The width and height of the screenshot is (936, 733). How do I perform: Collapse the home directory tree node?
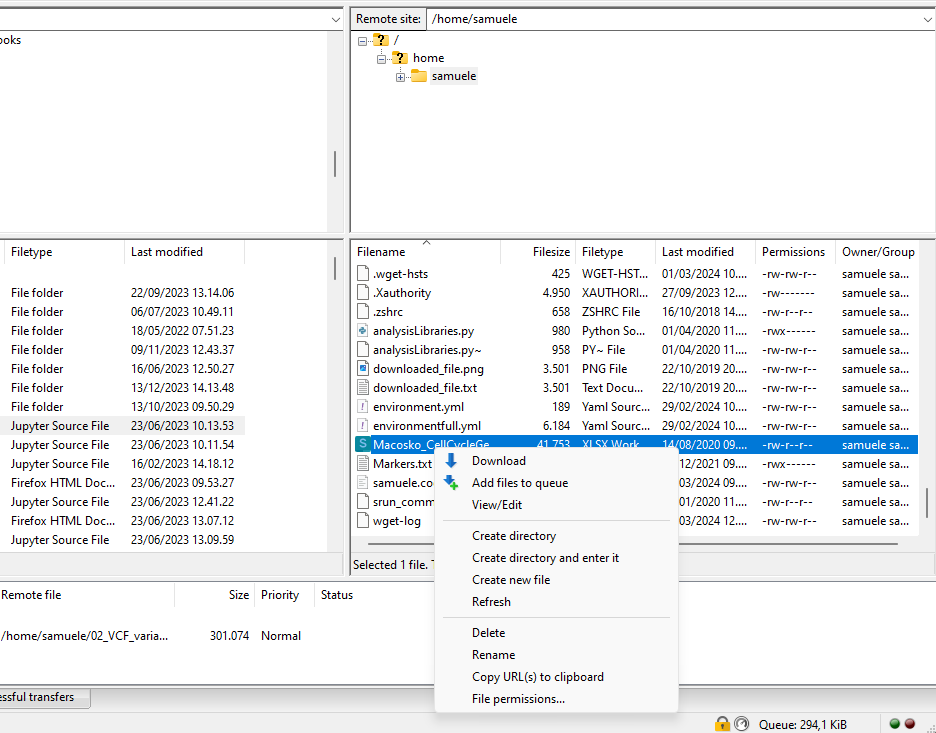[x=381, y=58]
